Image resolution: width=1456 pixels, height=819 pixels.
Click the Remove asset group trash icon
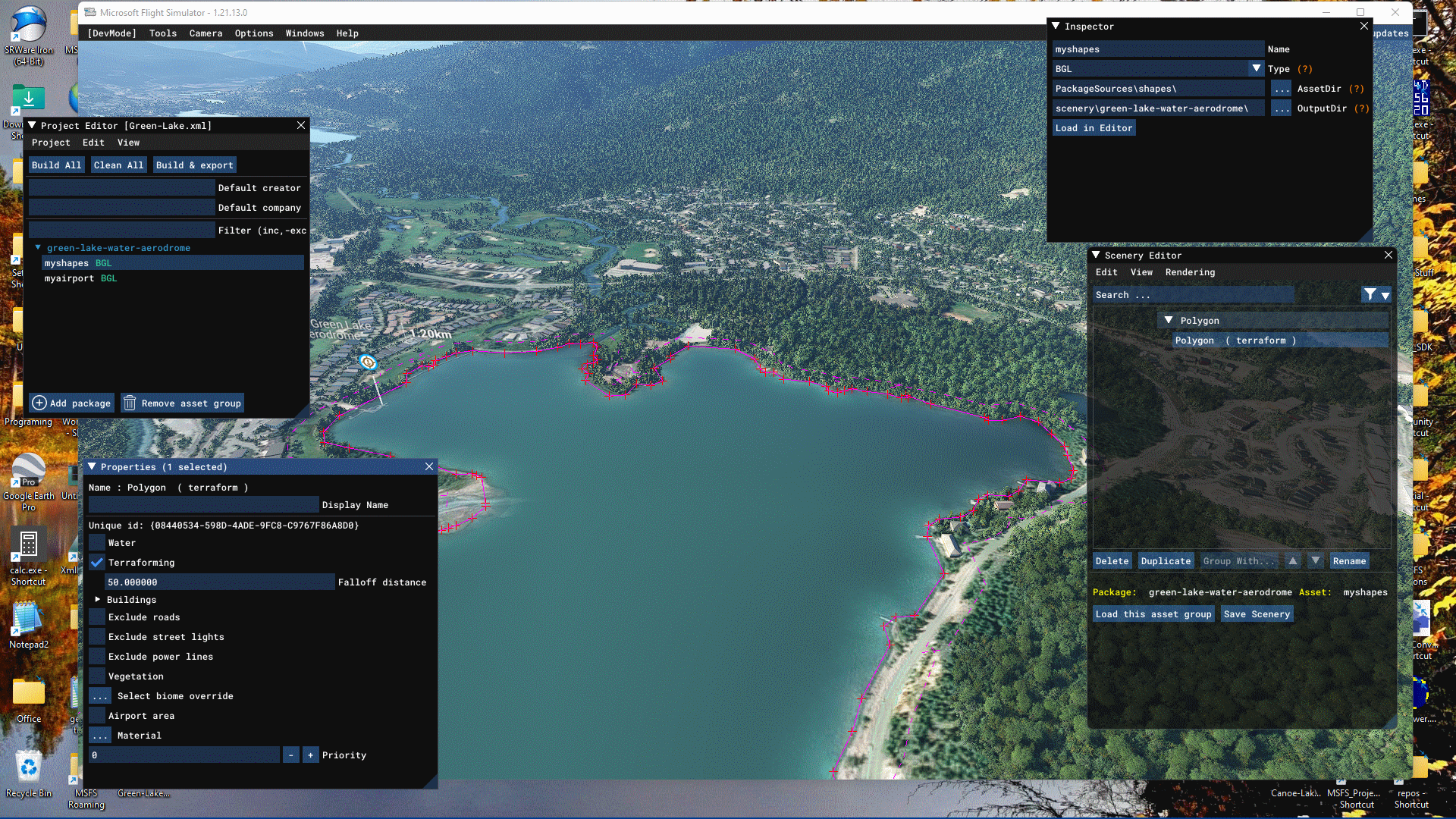point(130,403)
